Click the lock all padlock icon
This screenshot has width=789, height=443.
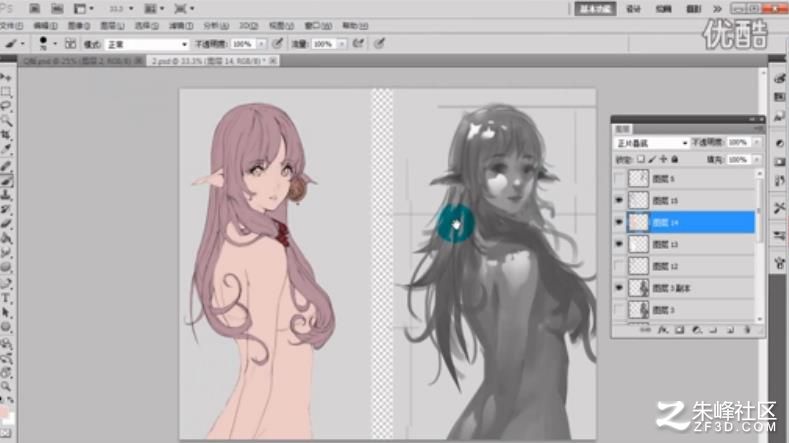pyautogui.click(x=675, y=160)
